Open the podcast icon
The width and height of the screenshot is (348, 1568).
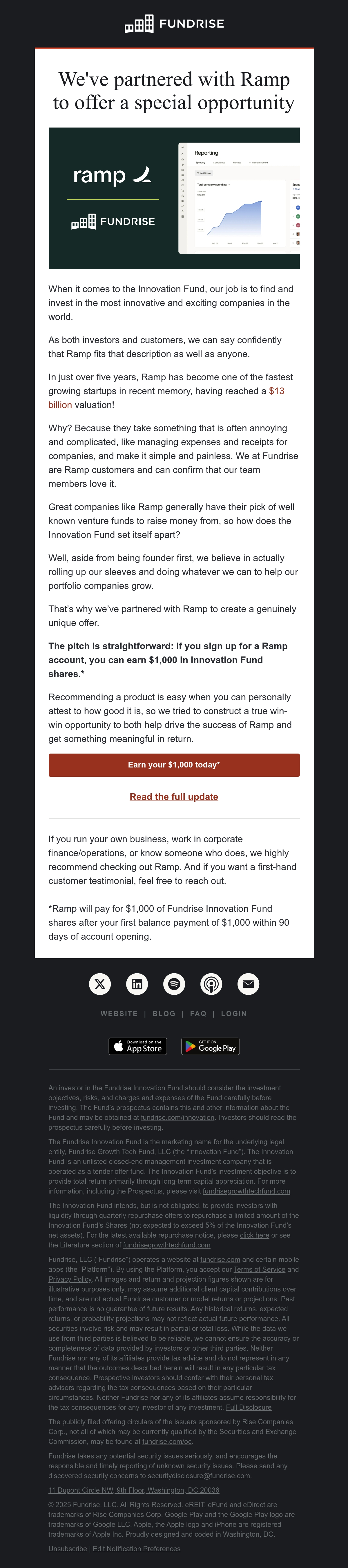(x=211, y=984)
